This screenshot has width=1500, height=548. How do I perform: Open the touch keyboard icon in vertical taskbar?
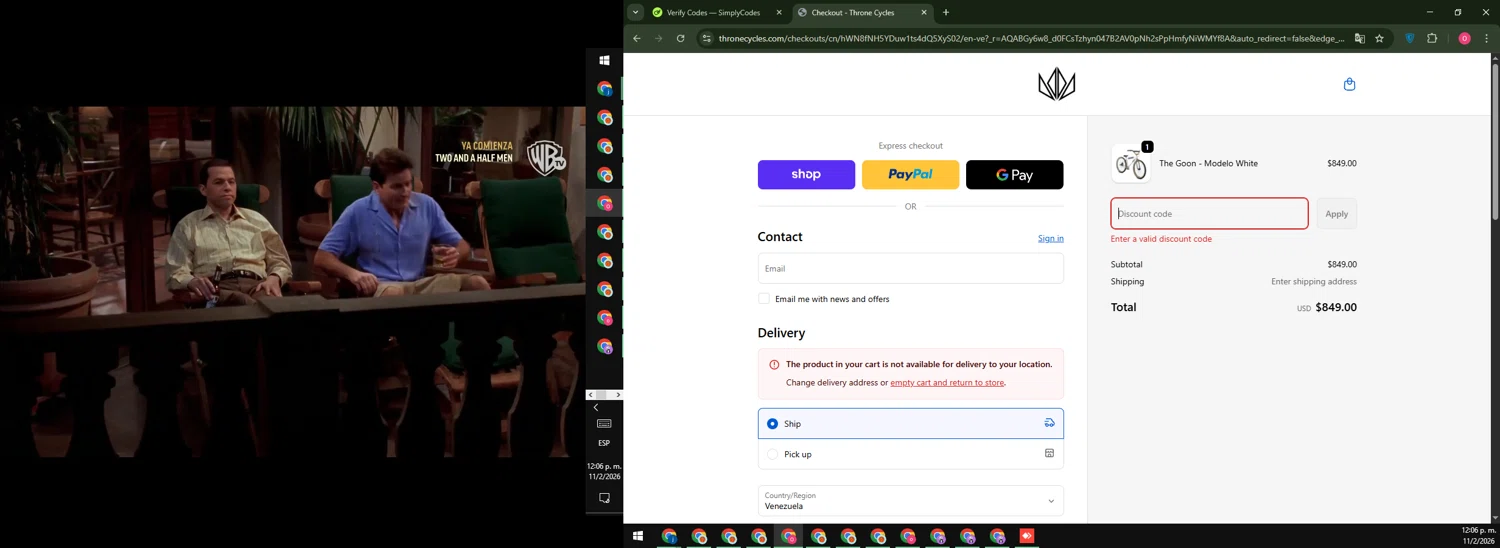(x=604, y=424)
